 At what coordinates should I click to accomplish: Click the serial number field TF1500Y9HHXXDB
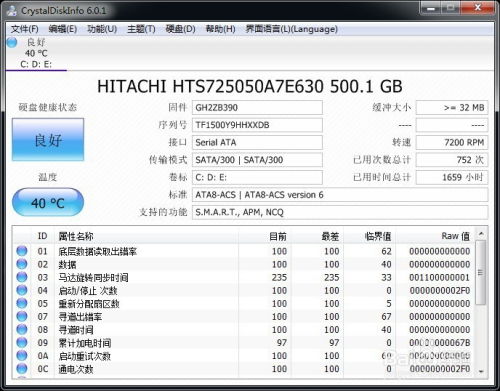coord(257,125)
